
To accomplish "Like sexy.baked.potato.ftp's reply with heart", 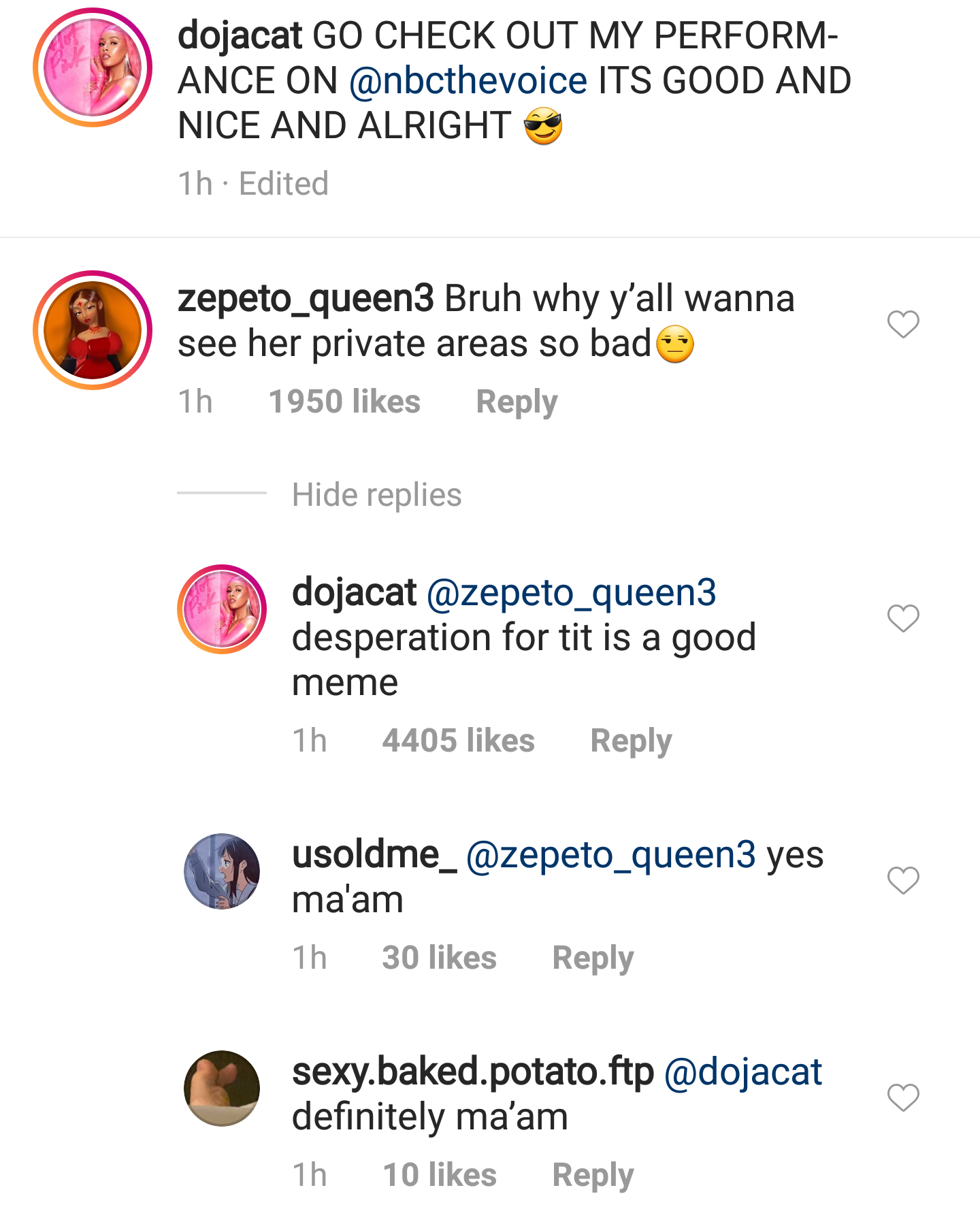I will 903,1097.
